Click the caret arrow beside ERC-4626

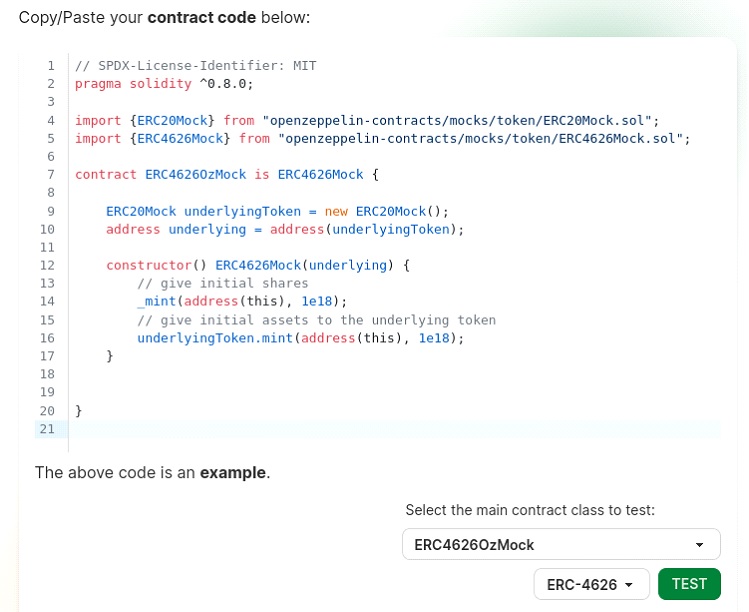[x=629, y=585]
